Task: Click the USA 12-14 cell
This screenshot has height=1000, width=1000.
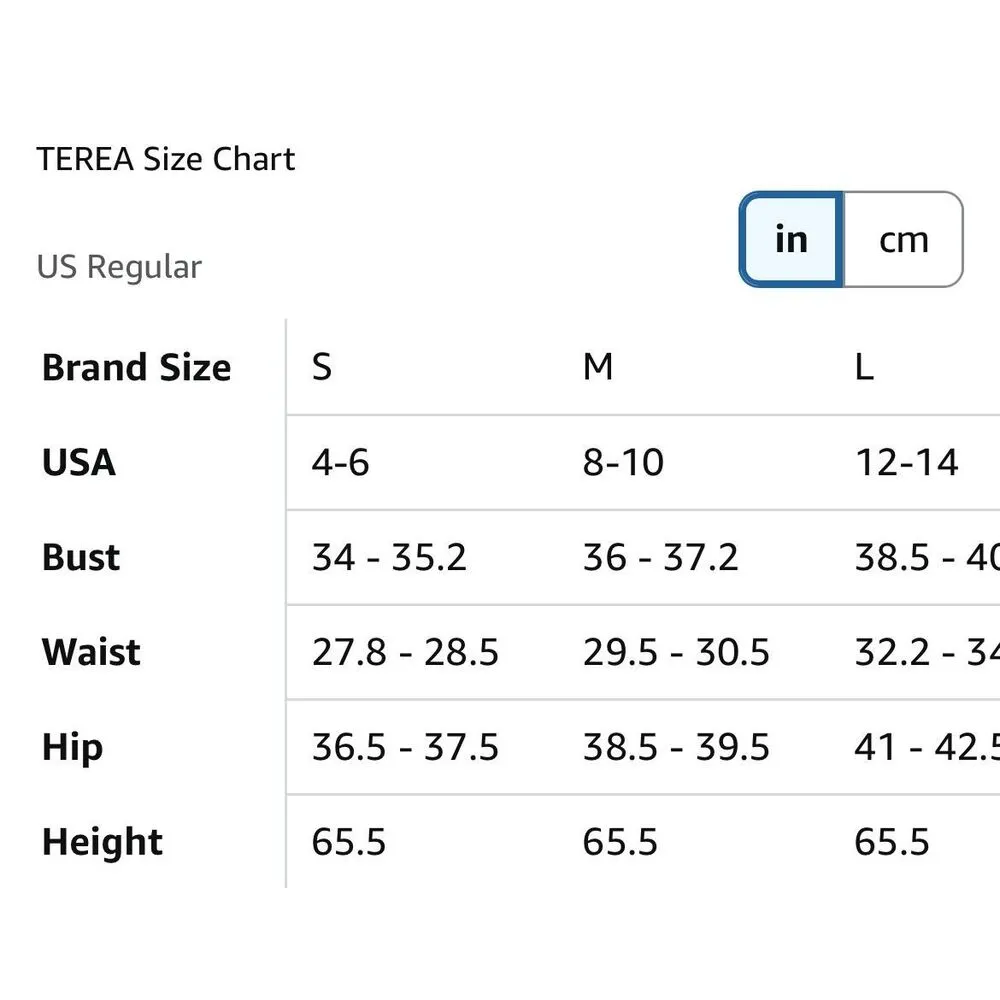Action: point(906,463)
